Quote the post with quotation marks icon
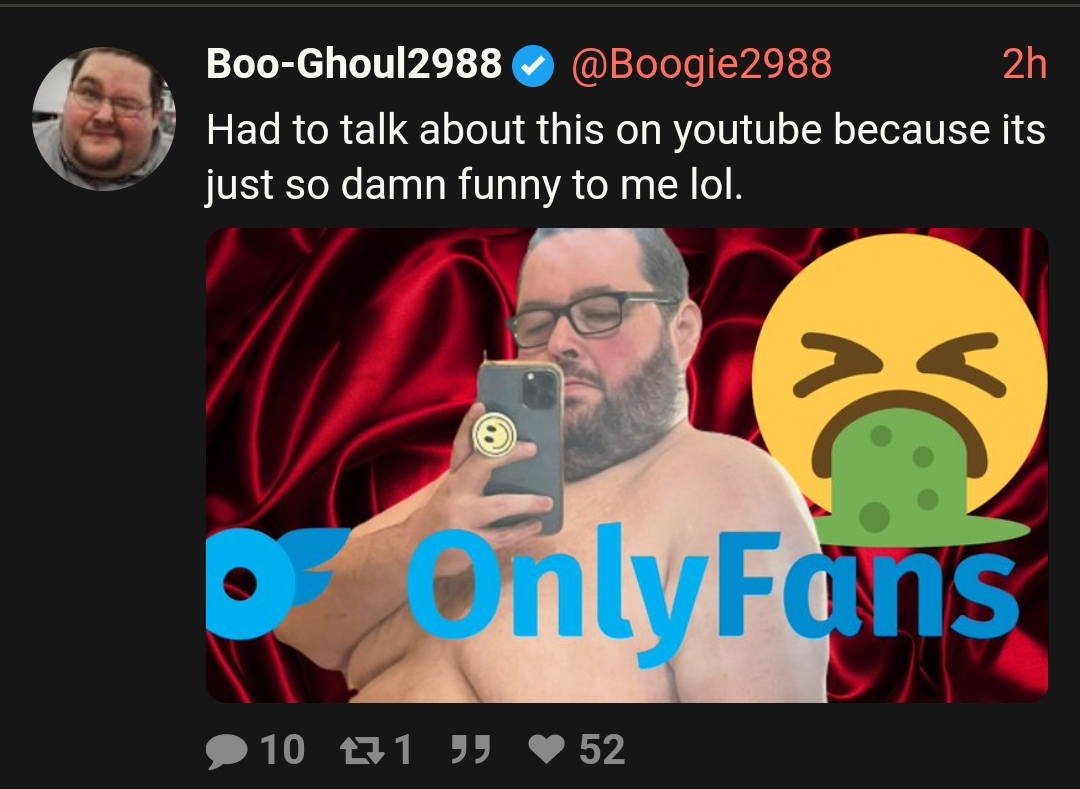The width and height of the screenshot is (1080, 789). point(470,749)
